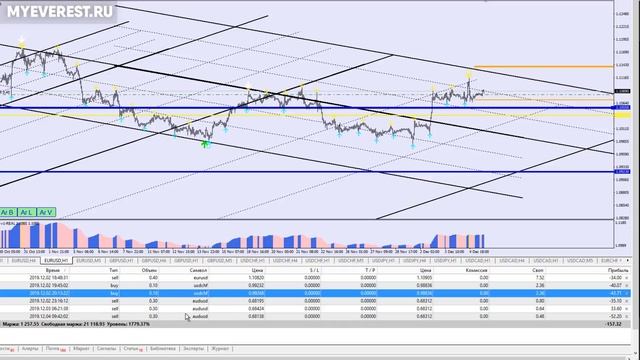The image size is (640, 360).
Task: Select the audusd row with price 0.68138
Action: (x=315, y=317)
